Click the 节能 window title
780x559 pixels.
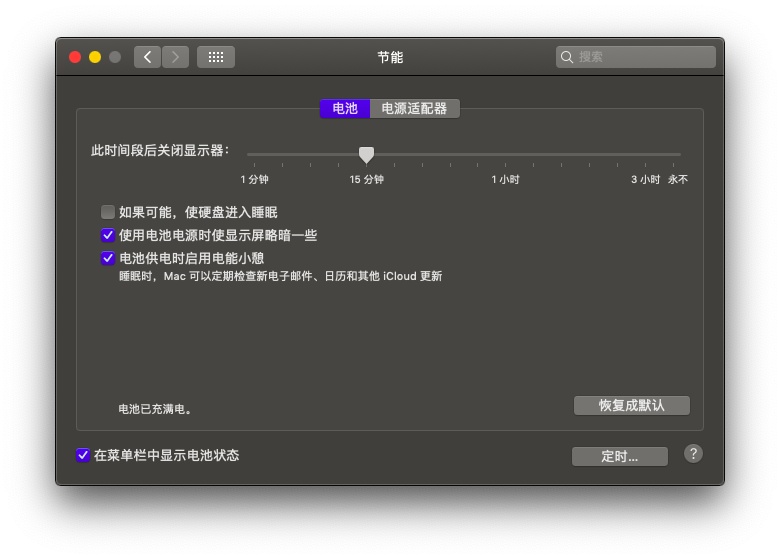390,57
